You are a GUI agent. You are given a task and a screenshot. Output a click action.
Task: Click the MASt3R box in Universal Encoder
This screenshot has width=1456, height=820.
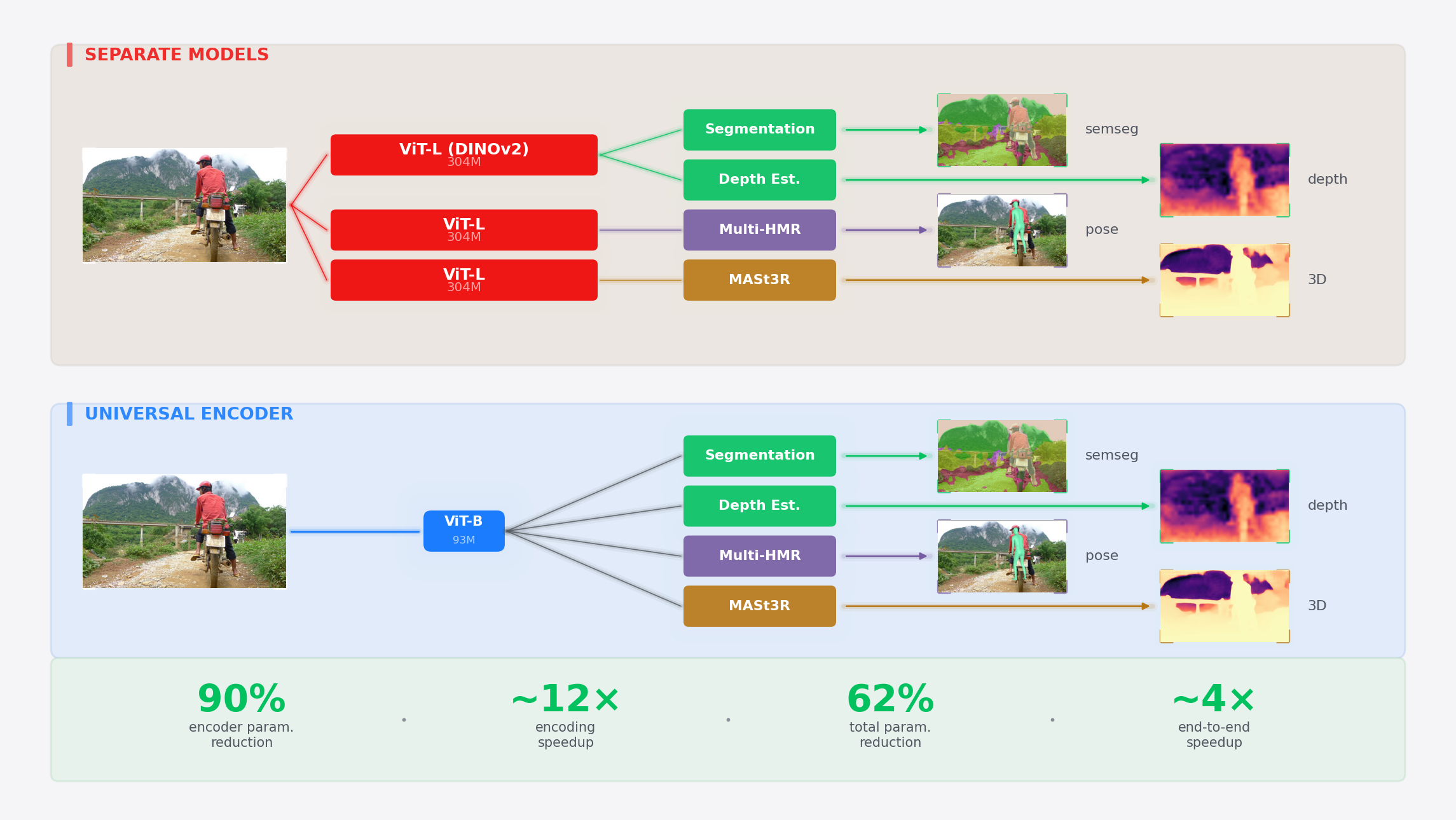(760, 606)
